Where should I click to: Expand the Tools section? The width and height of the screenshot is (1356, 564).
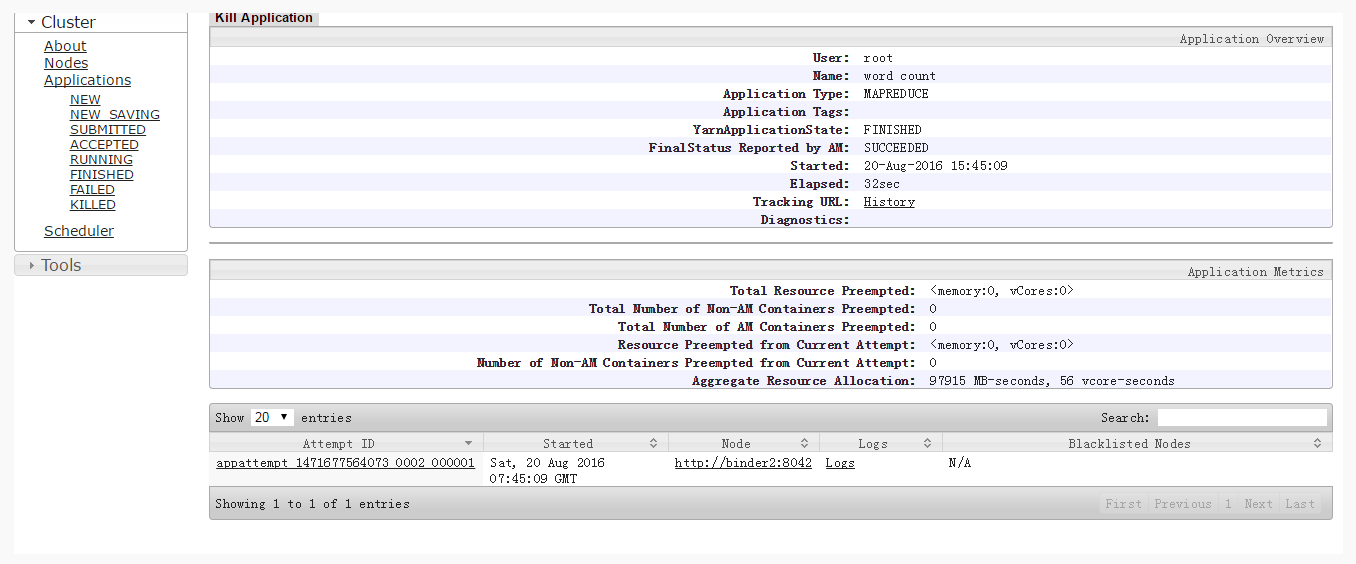pyautogui.click(x=100, y=265)
